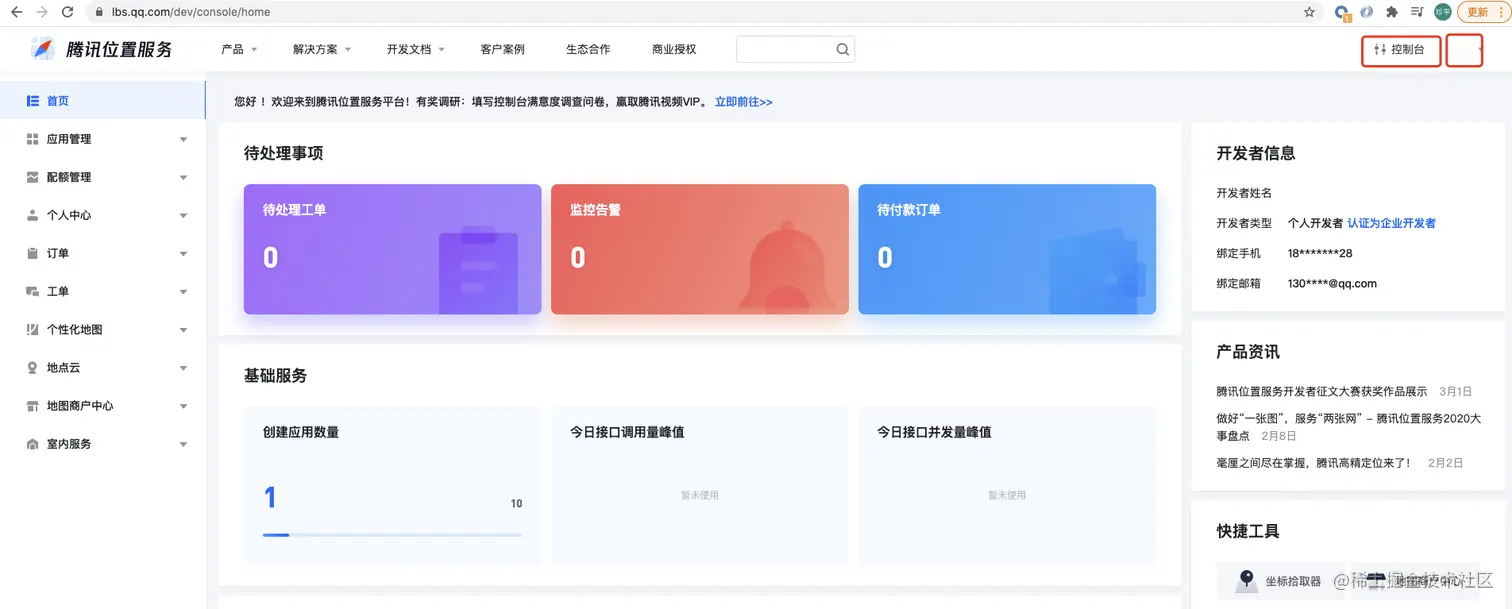Click the 今日接口调用量峰值 card

pyautogui.click(x=700, y=485)
